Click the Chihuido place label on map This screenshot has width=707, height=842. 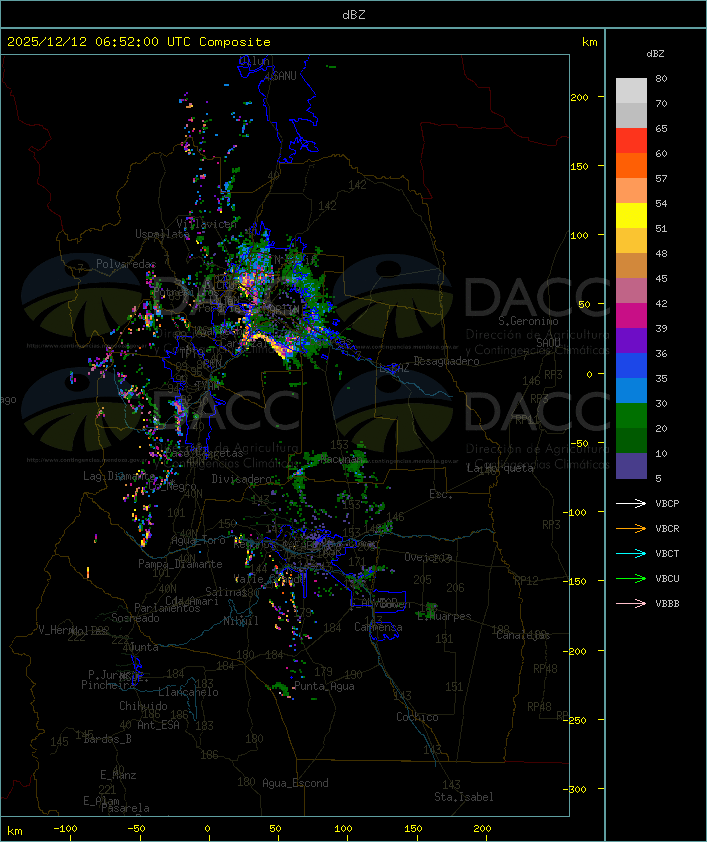[143, 706]
